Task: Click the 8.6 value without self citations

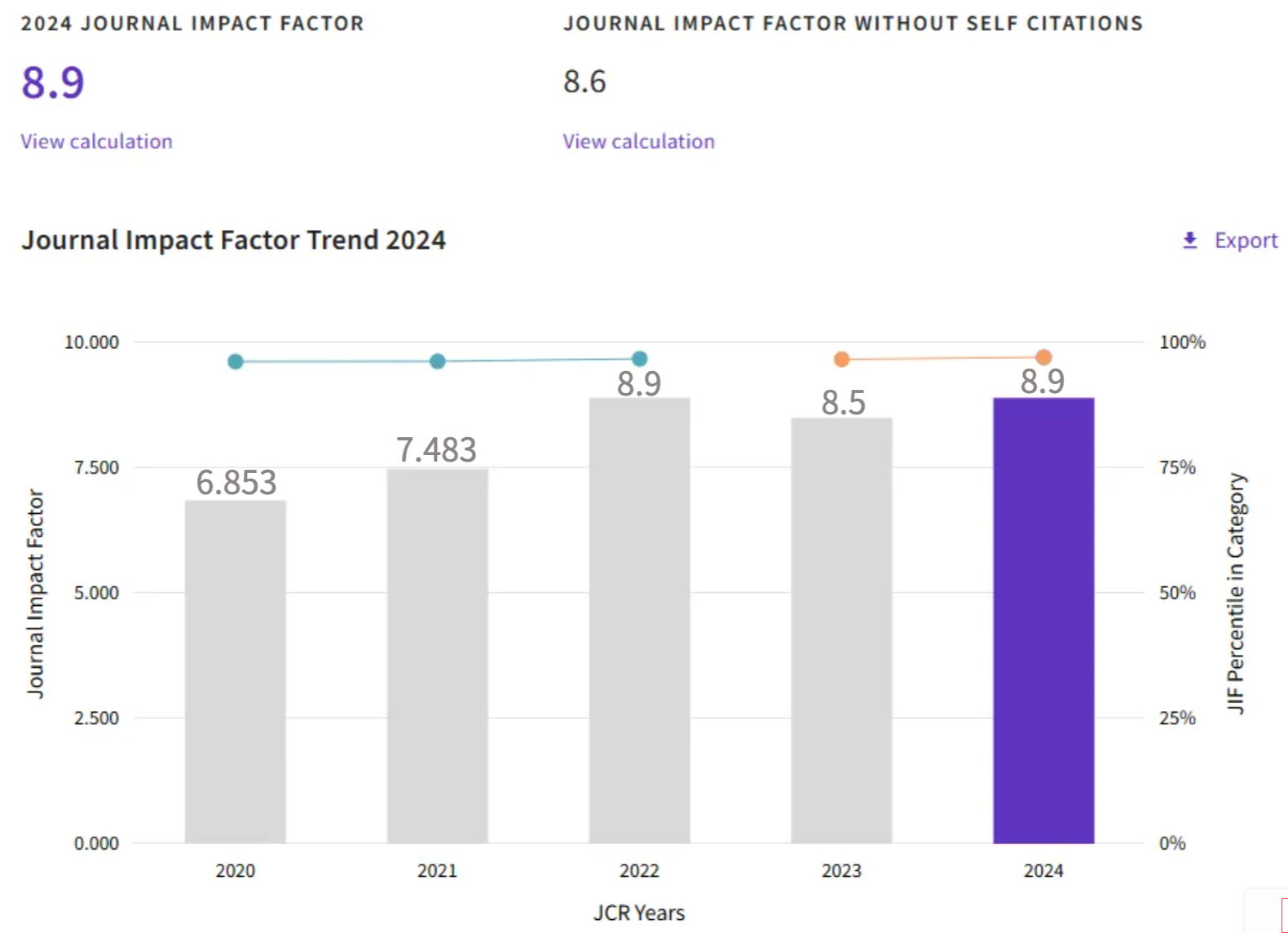Action: 584,82
